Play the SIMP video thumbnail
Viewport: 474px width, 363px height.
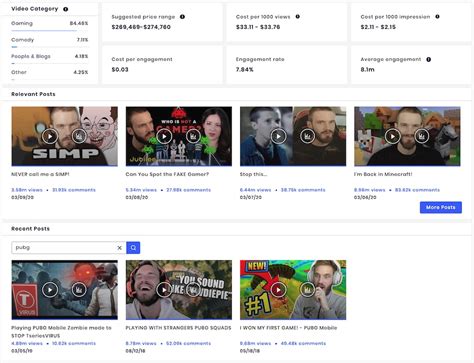pos(50,136)
